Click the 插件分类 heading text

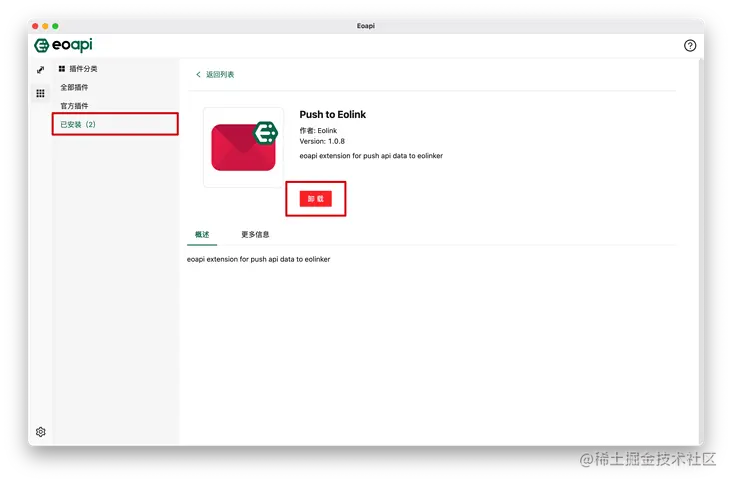click(x=83, y=69)
